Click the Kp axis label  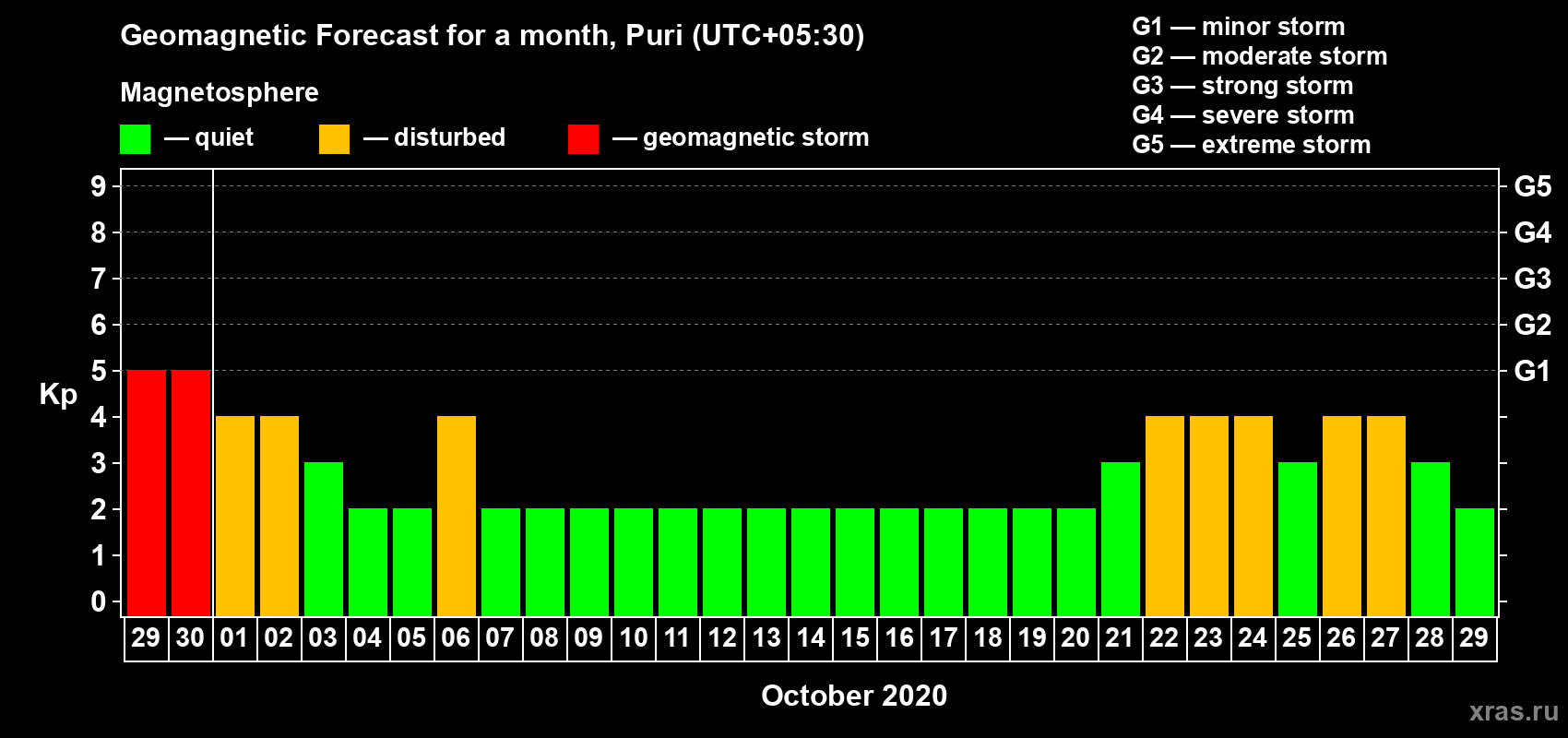click(58, 395)
